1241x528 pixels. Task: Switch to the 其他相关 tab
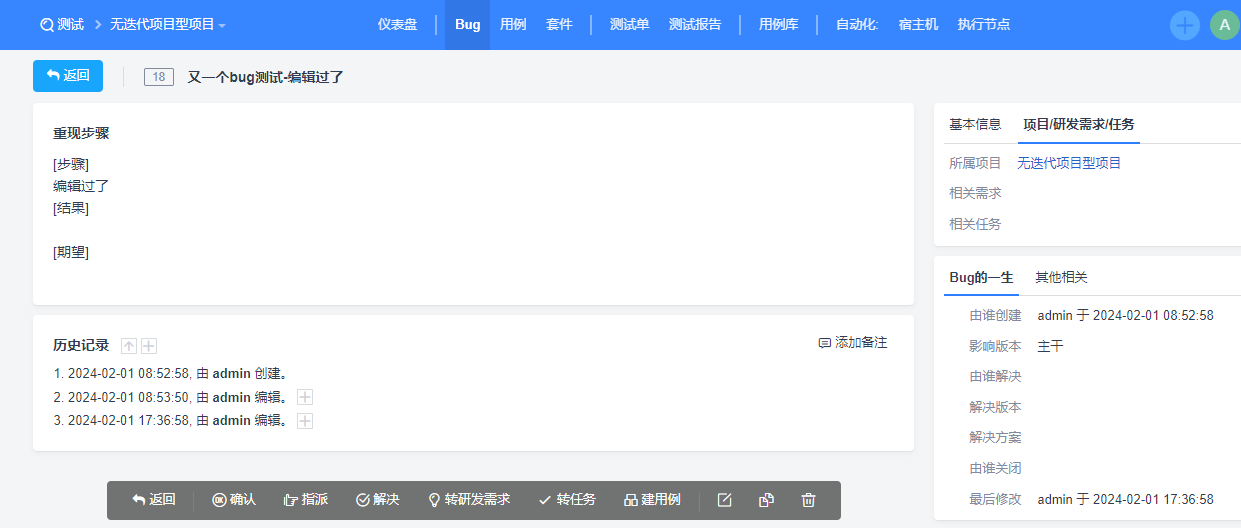(1061, 277)
